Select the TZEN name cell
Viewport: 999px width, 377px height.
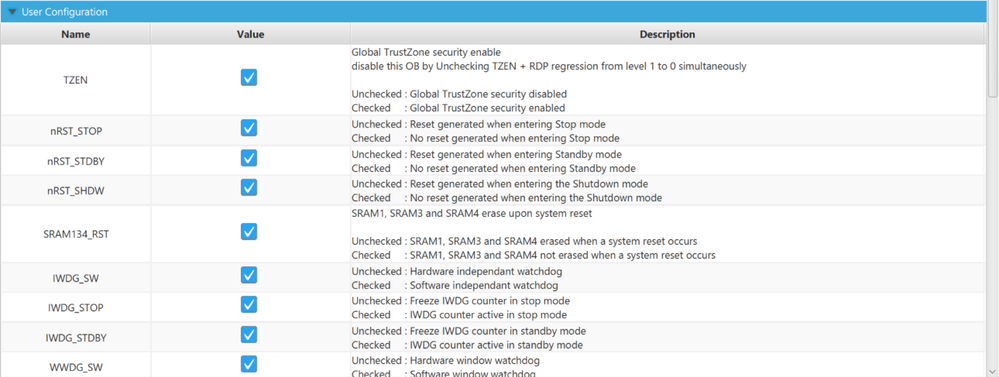click(75, 80)
